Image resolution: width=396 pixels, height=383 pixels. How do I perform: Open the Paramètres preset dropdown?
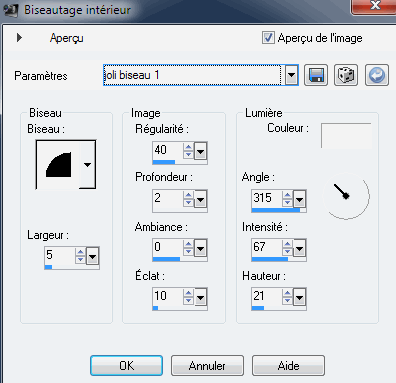point(291,75)
